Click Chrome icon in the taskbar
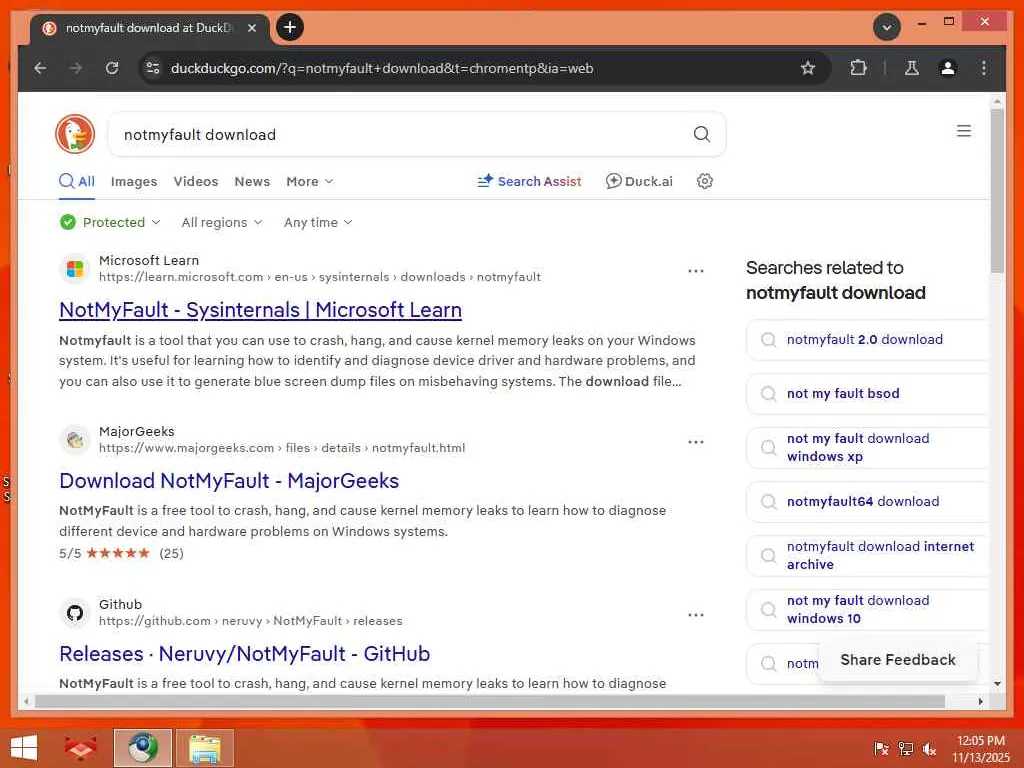This screenshot has width=1024, height=768. pyautogui.click(x=142, y=748)
